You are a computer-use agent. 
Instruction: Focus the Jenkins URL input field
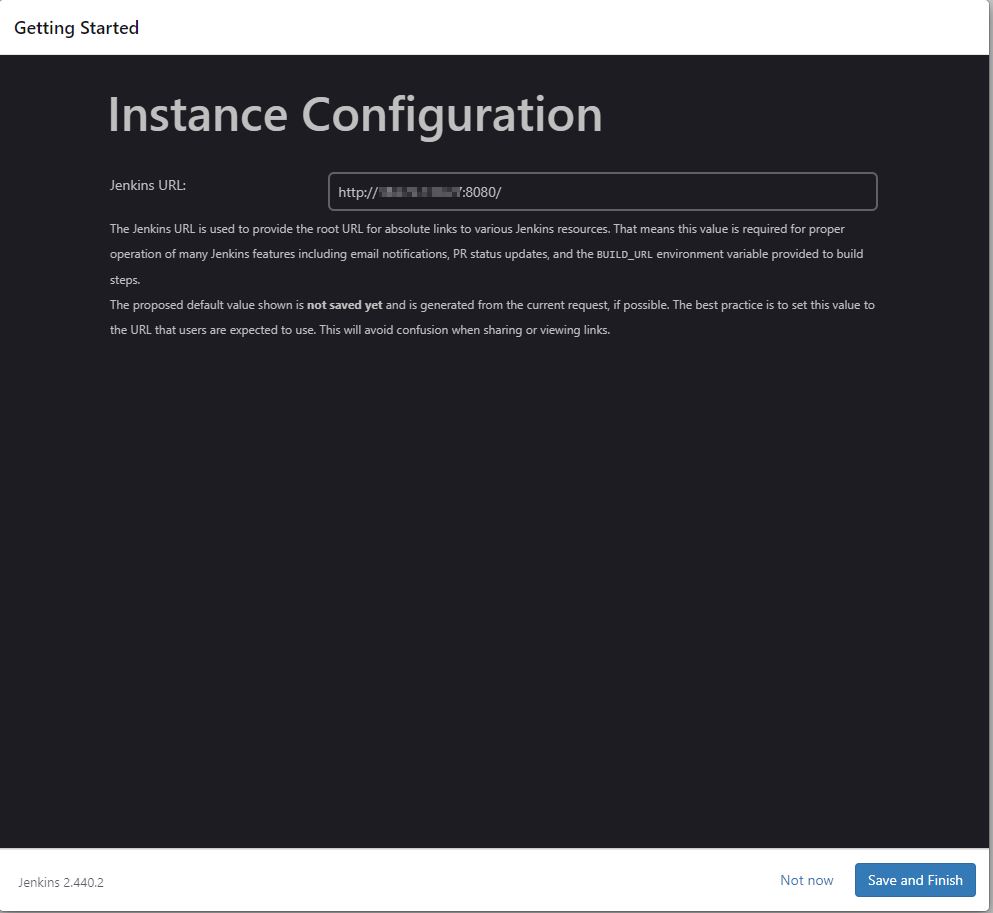(x=602, y=191)
